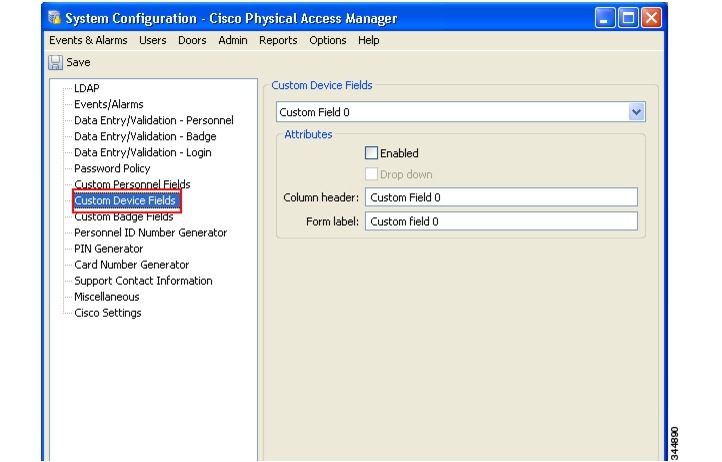Select Personnel ID Number Generator
The width and height of the screenshot is (722, 462).
pyautogui.click(x=151, y=233)
